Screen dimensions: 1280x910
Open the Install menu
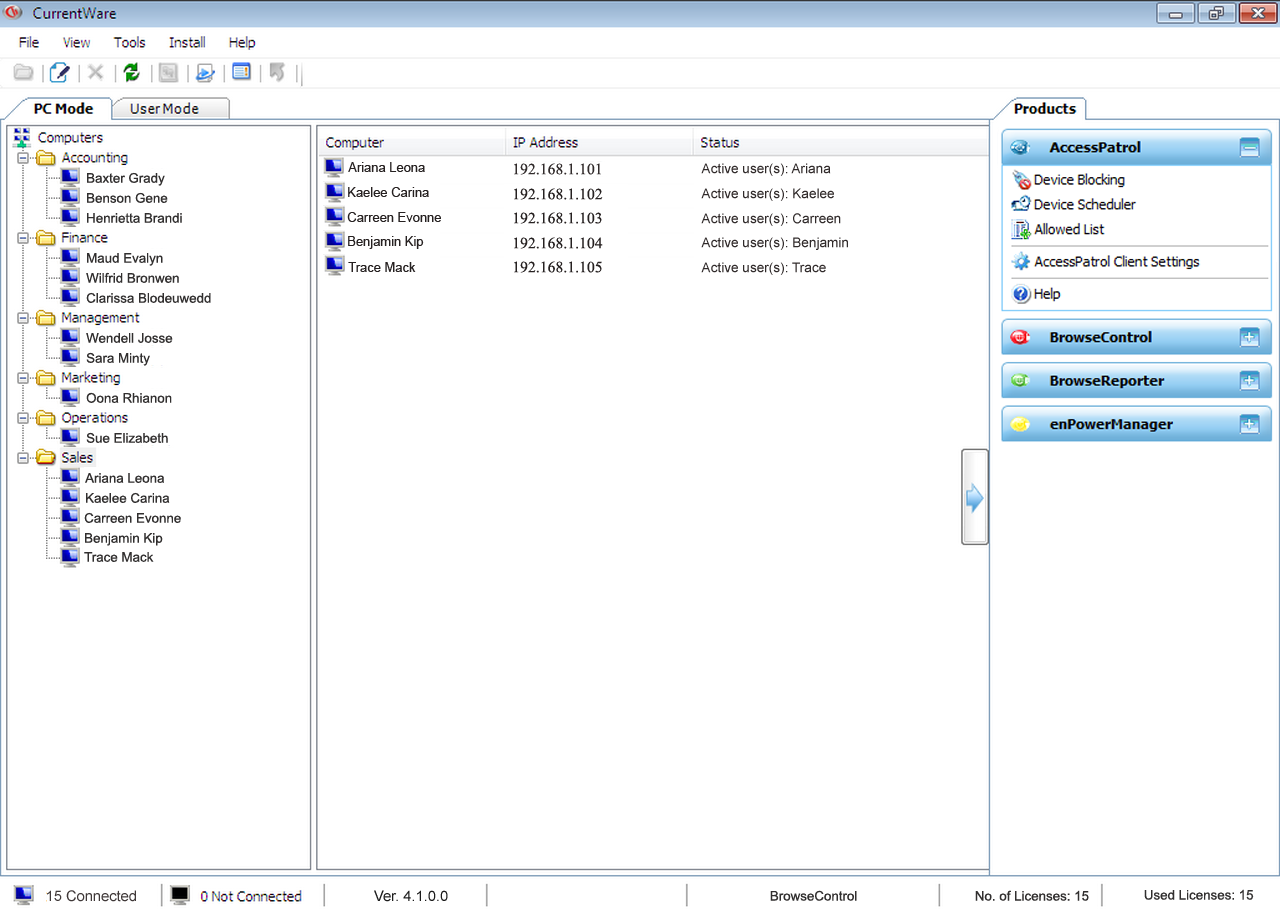187,43
